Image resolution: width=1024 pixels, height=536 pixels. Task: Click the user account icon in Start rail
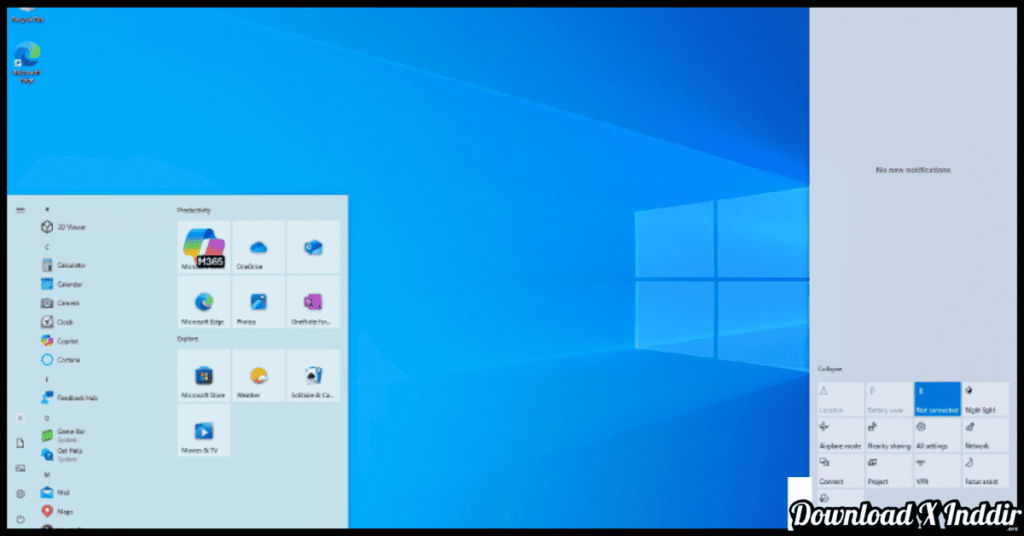click(20, 418)
